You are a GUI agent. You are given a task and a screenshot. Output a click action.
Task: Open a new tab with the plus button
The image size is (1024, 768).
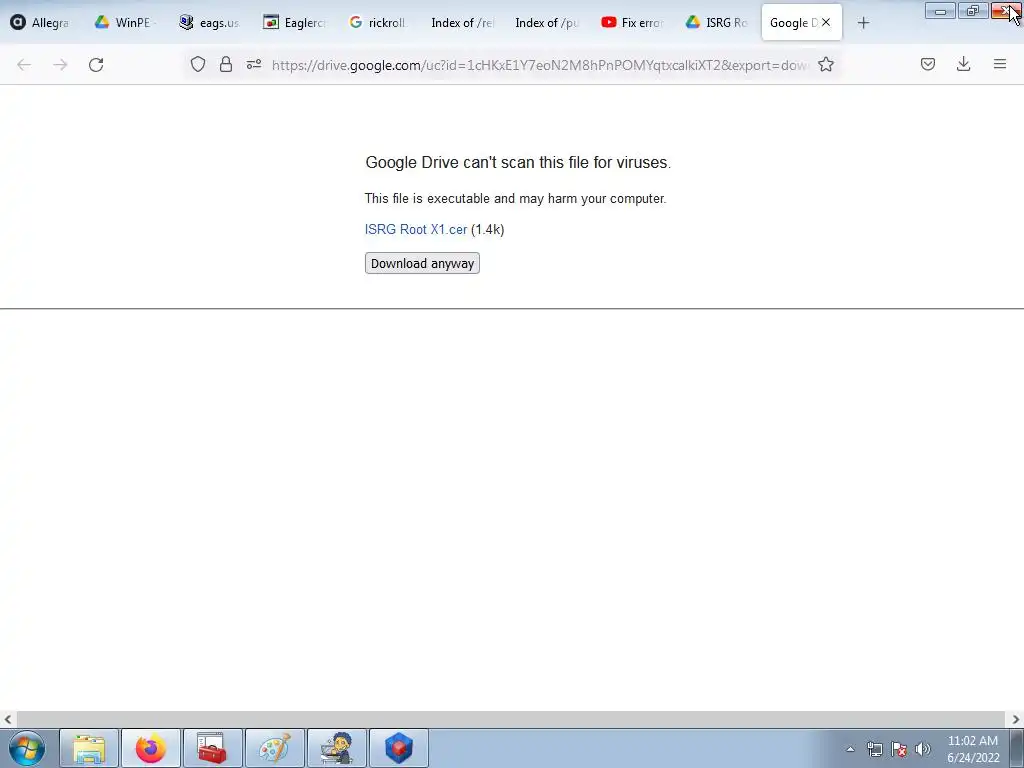863,23
